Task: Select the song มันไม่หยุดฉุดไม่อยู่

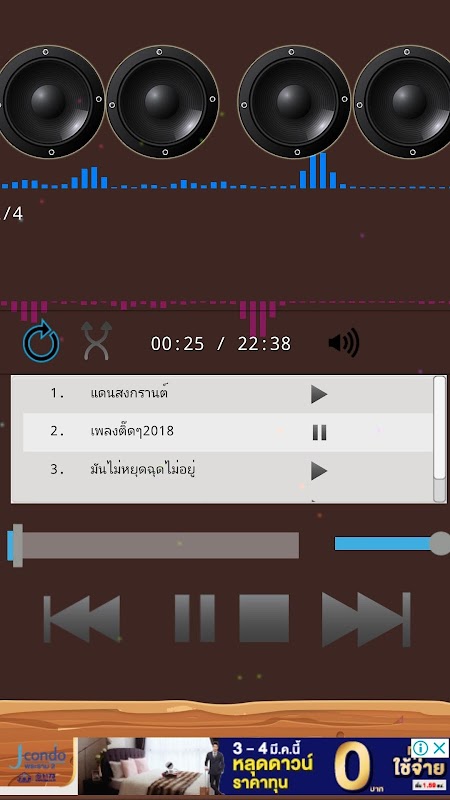Action: click(143, 469)
